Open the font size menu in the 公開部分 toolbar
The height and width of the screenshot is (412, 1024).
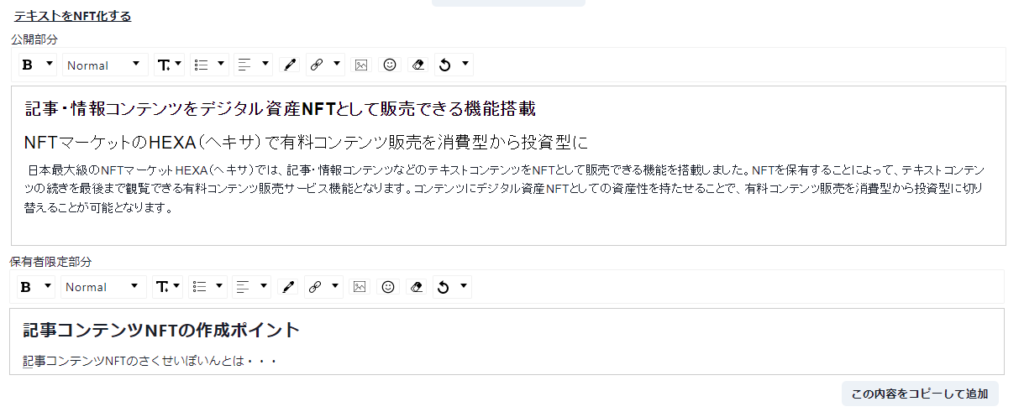point(169,65)
